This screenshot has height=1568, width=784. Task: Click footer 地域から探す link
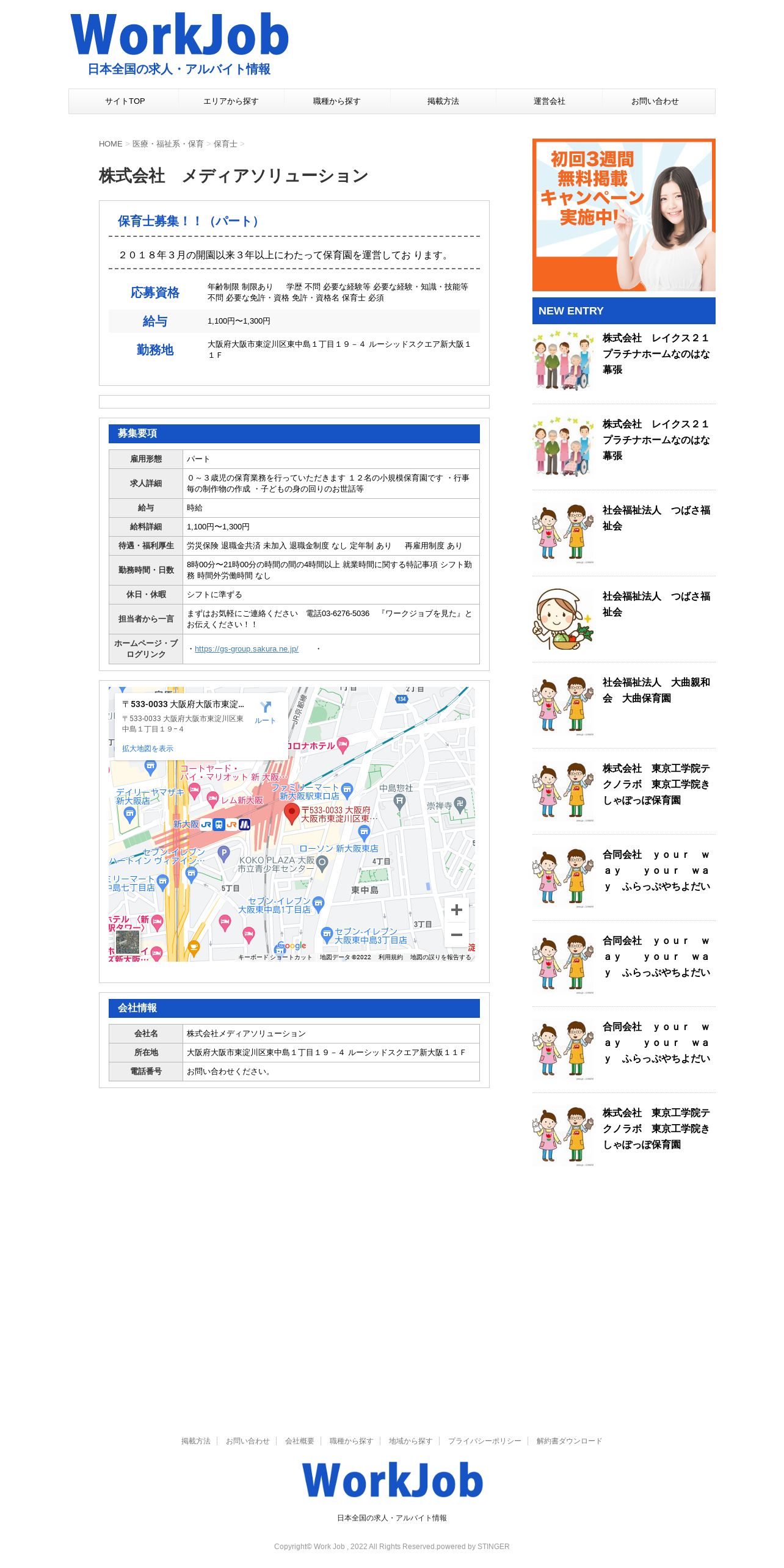point(411,1441)
